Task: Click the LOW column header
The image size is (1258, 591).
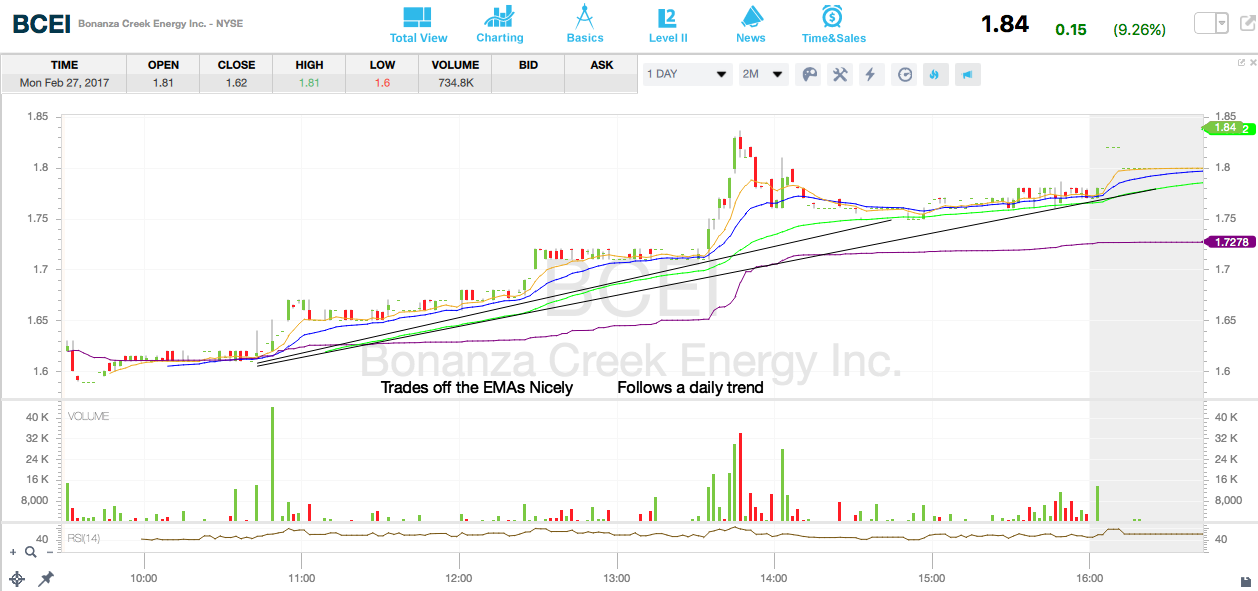Action: pos(382,65)
